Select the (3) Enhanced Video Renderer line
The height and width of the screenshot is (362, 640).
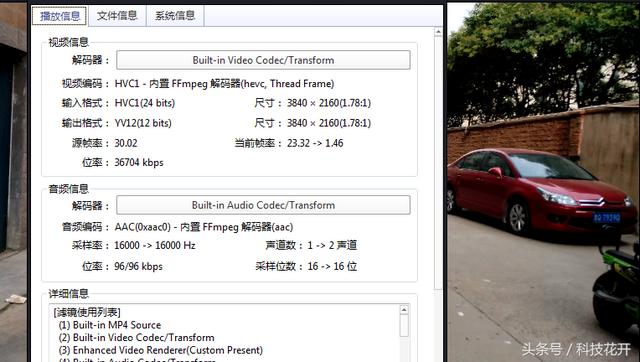(161, 351)
